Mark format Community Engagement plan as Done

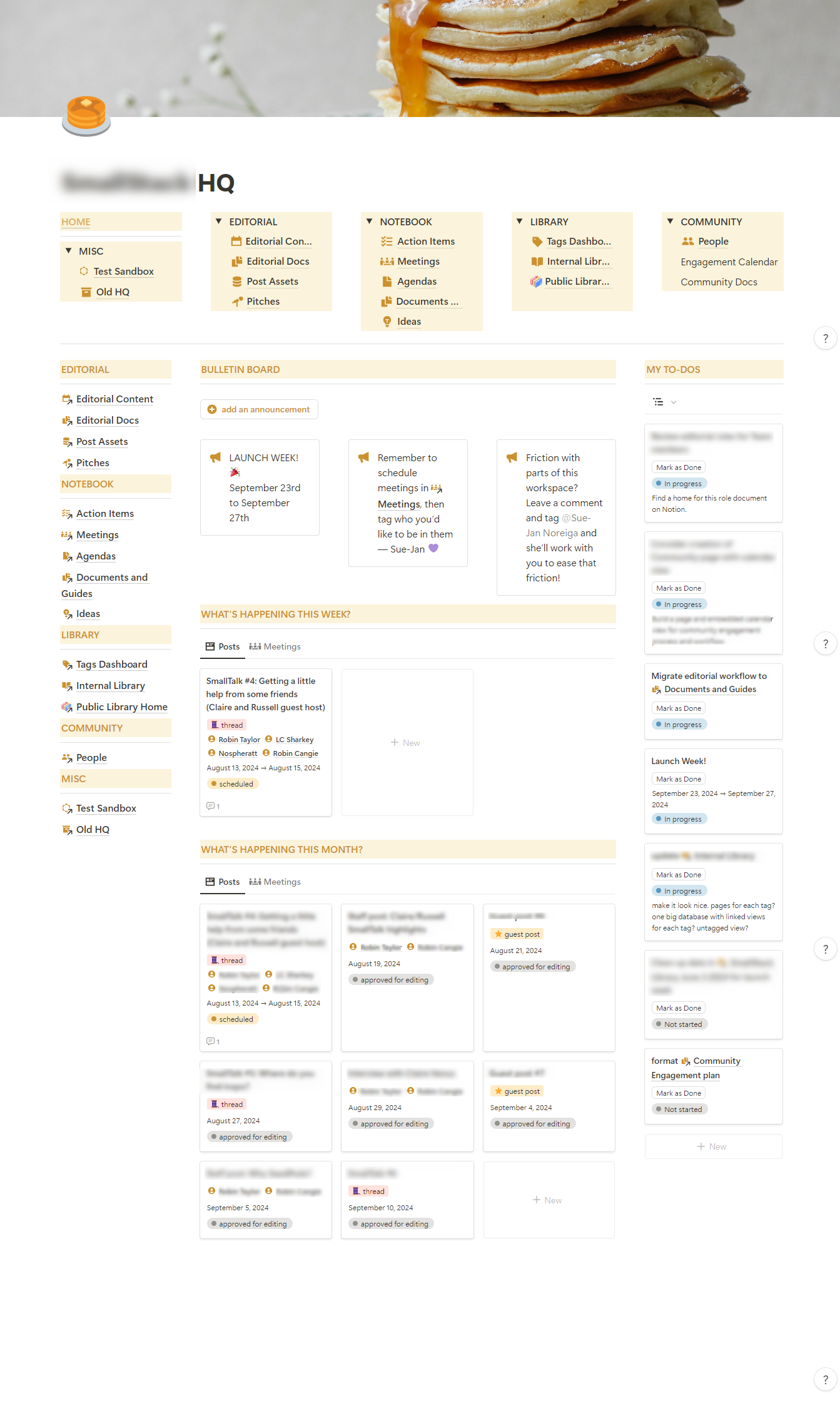[x=679, y=1093]
